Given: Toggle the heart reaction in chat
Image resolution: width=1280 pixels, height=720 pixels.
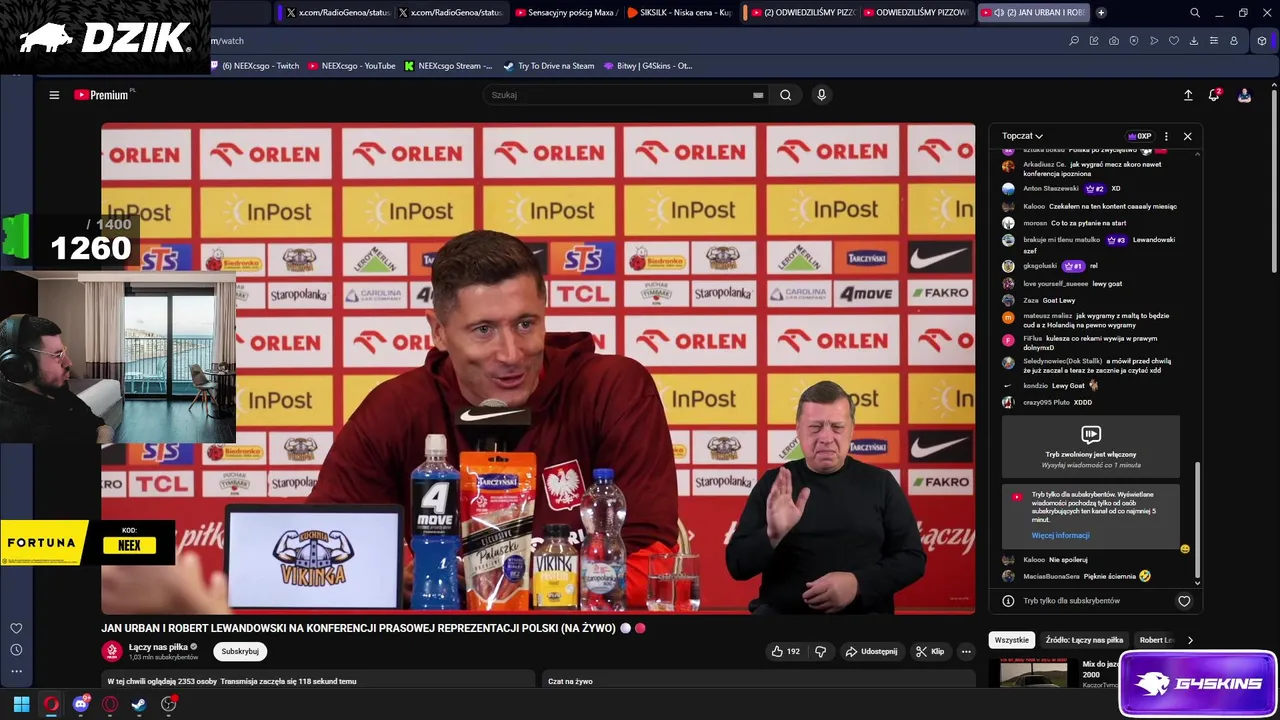Looking at the screenshot, I should (1184, 601).
